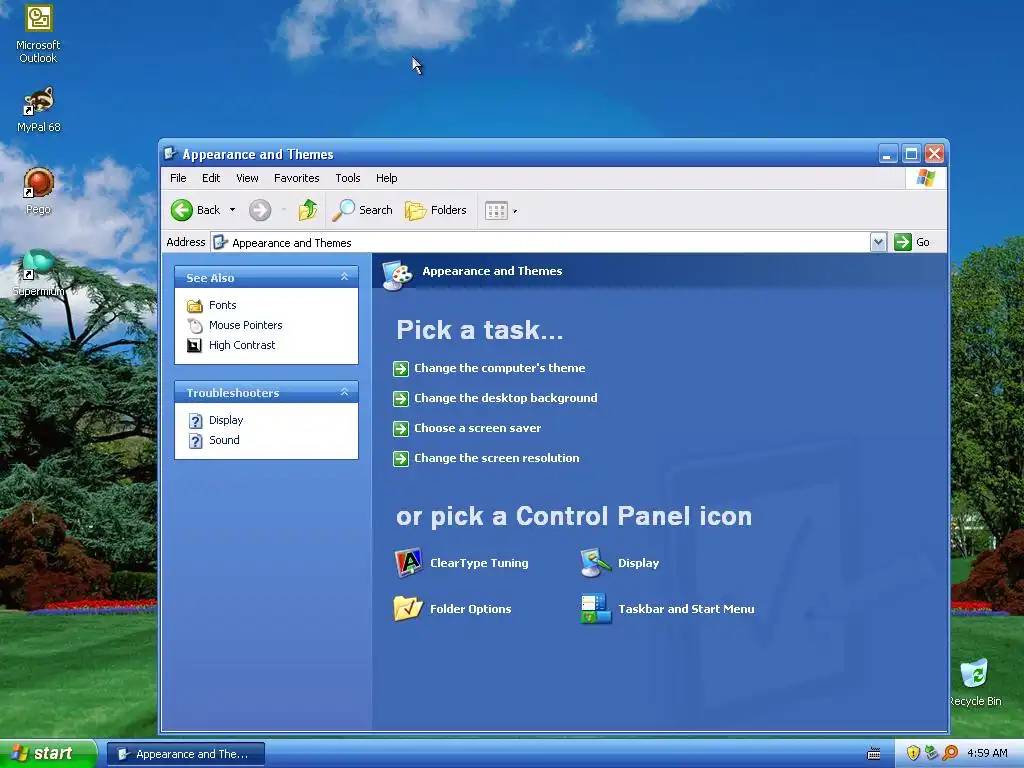
Task: Click the yellow security shield tray icon
Action: [x=913, y=753]
